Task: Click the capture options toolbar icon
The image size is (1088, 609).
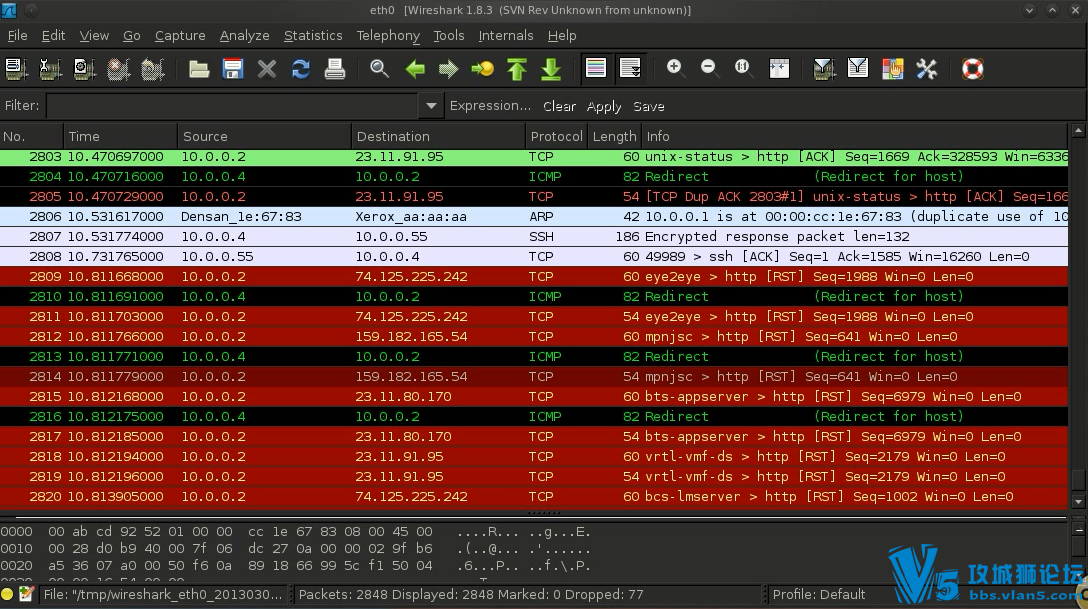Action: (50, 69)
